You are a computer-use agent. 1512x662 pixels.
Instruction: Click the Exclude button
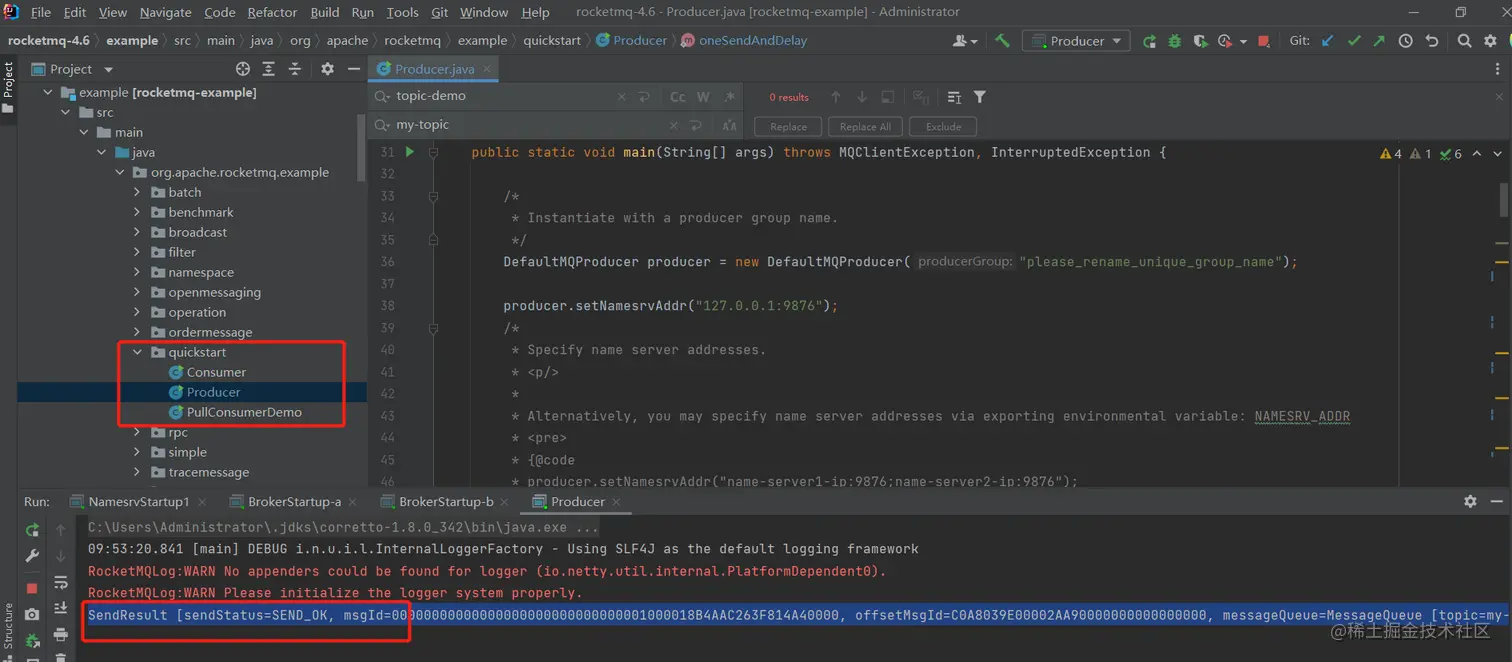(943, 126)
